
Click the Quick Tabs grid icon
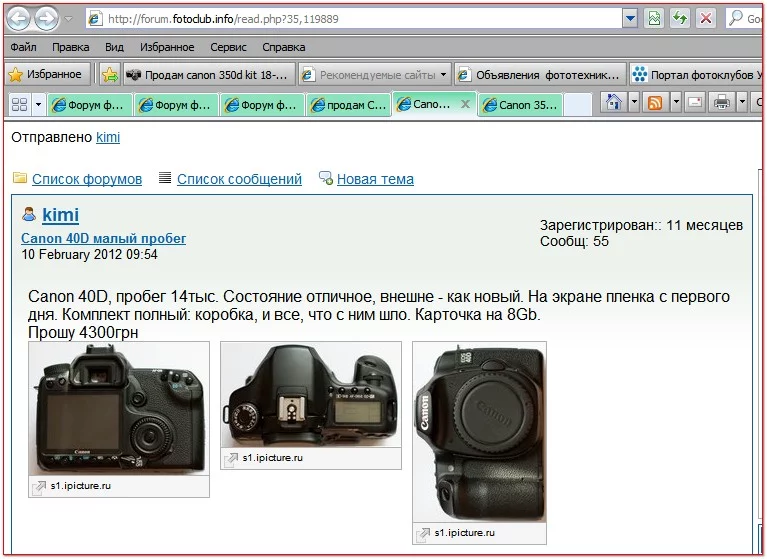tap(20, 104)
